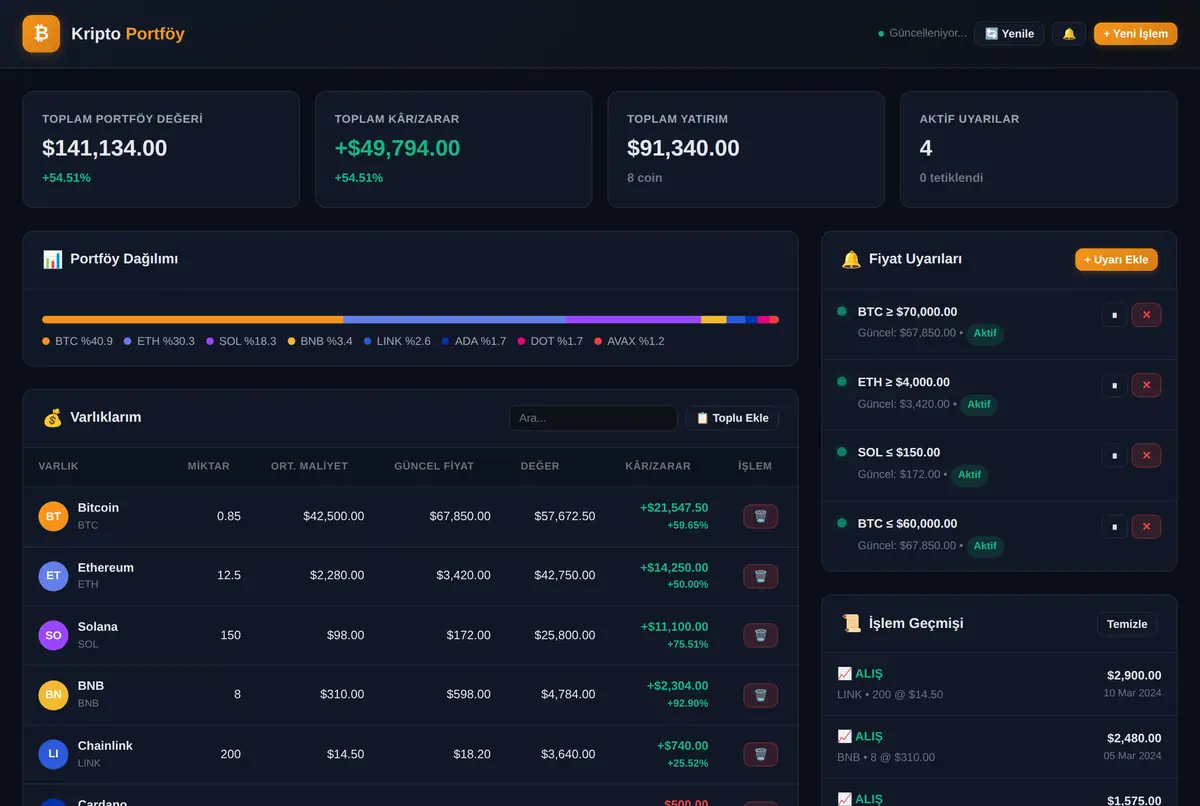Pause the BTC ≥ $70,000.00 alert
Viewport: 1200px width, 806px height.
tap(1114, 315)
